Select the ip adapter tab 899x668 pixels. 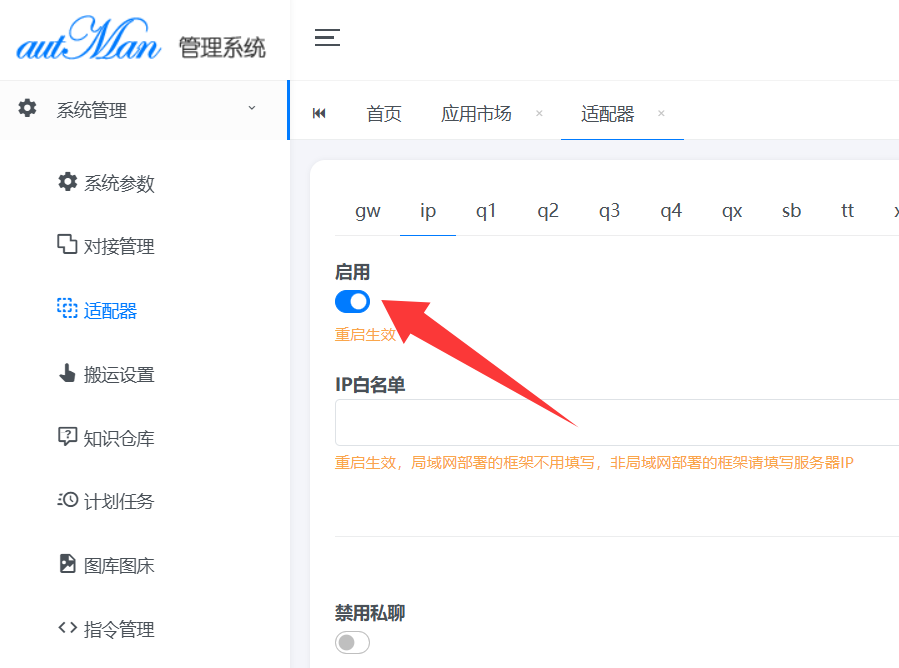coord(428,211)
